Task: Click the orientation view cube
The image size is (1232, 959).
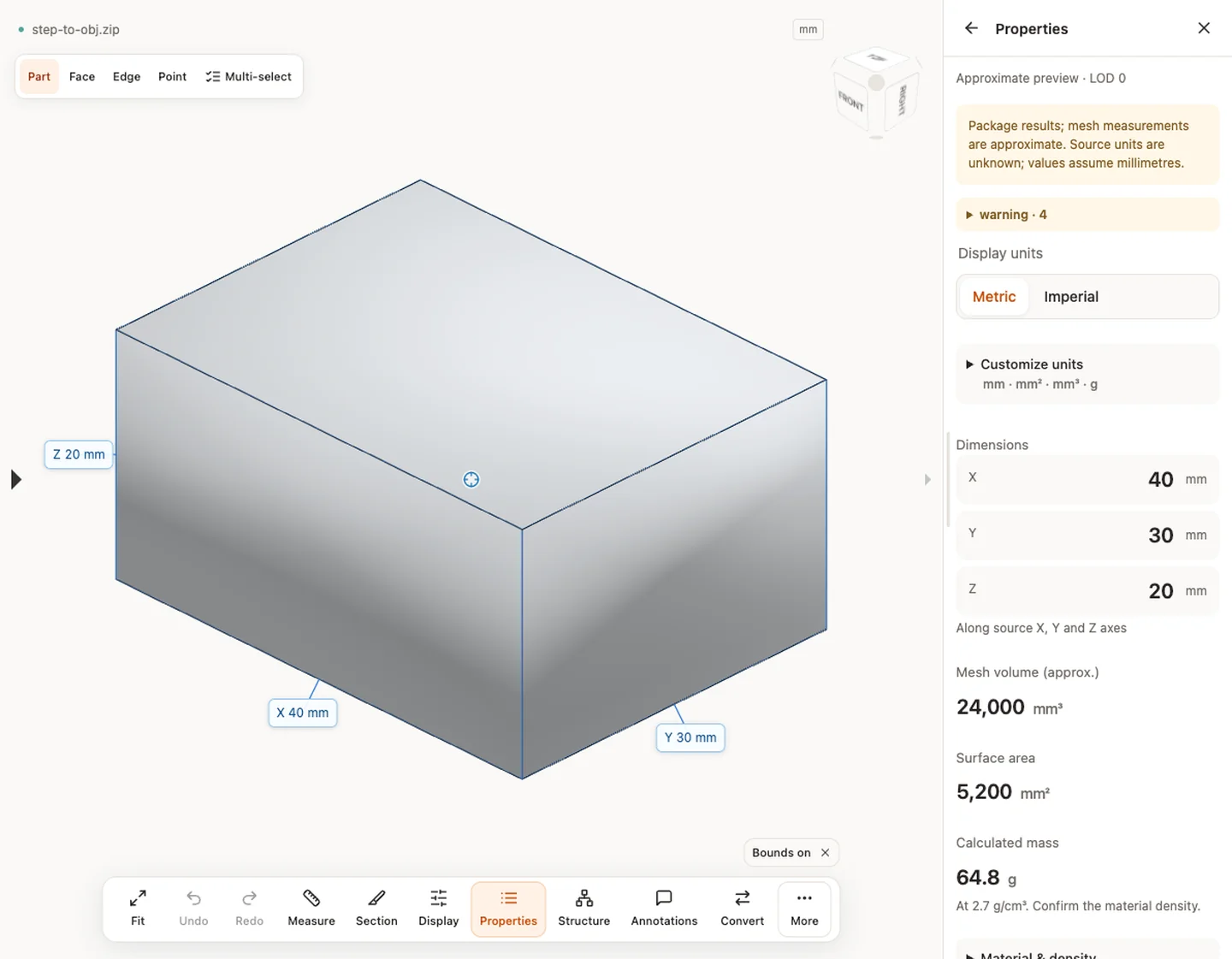Action: [876, 93]
